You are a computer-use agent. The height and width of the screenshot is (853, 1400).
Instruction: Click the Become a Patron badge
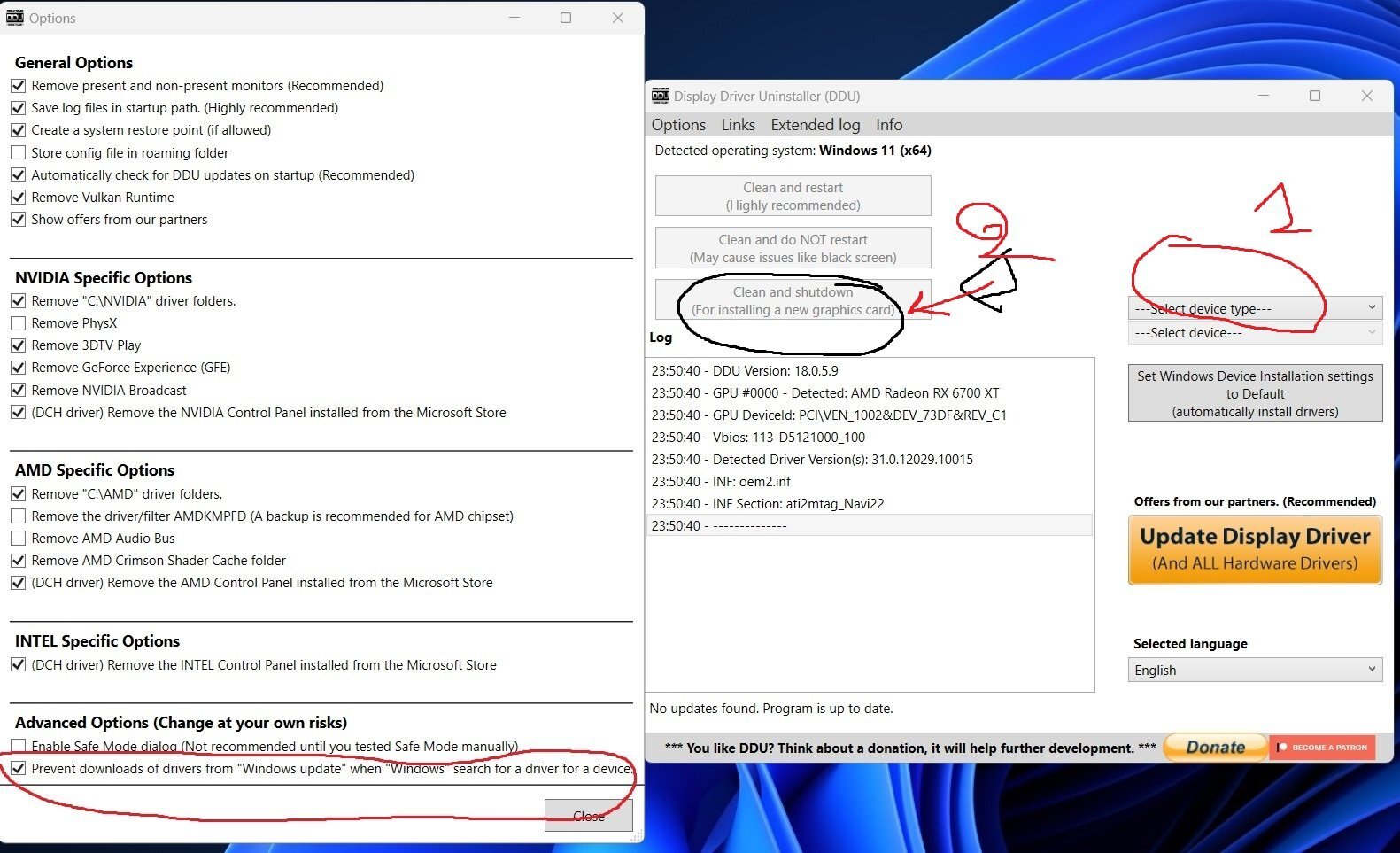(x=1322, y=748)
